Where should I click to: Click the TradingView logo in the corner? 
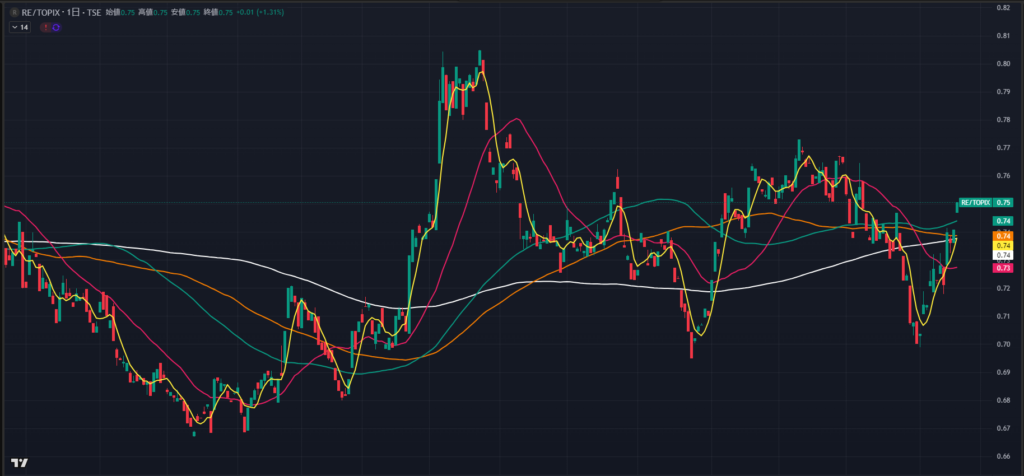[x=17, y=463]
